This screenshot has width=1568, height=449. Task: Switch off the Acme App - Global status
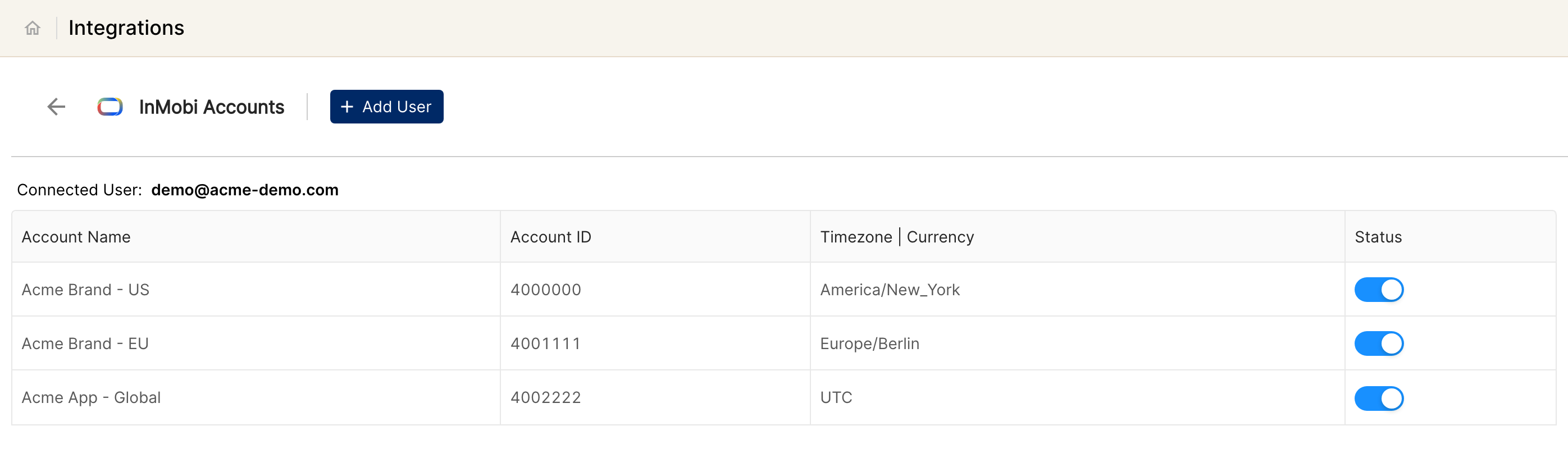(1379, 398)
